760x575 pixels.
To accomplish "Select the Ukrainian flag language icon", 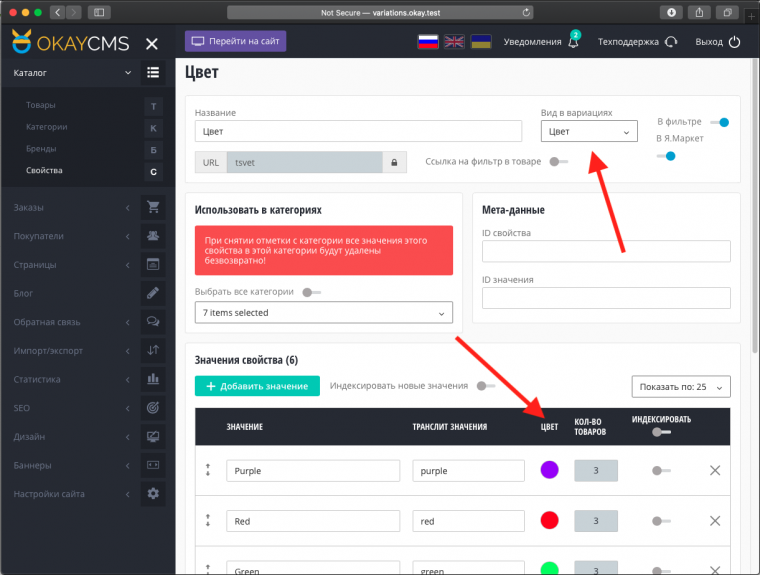I will pyautogui.click(x=481, y=42).
